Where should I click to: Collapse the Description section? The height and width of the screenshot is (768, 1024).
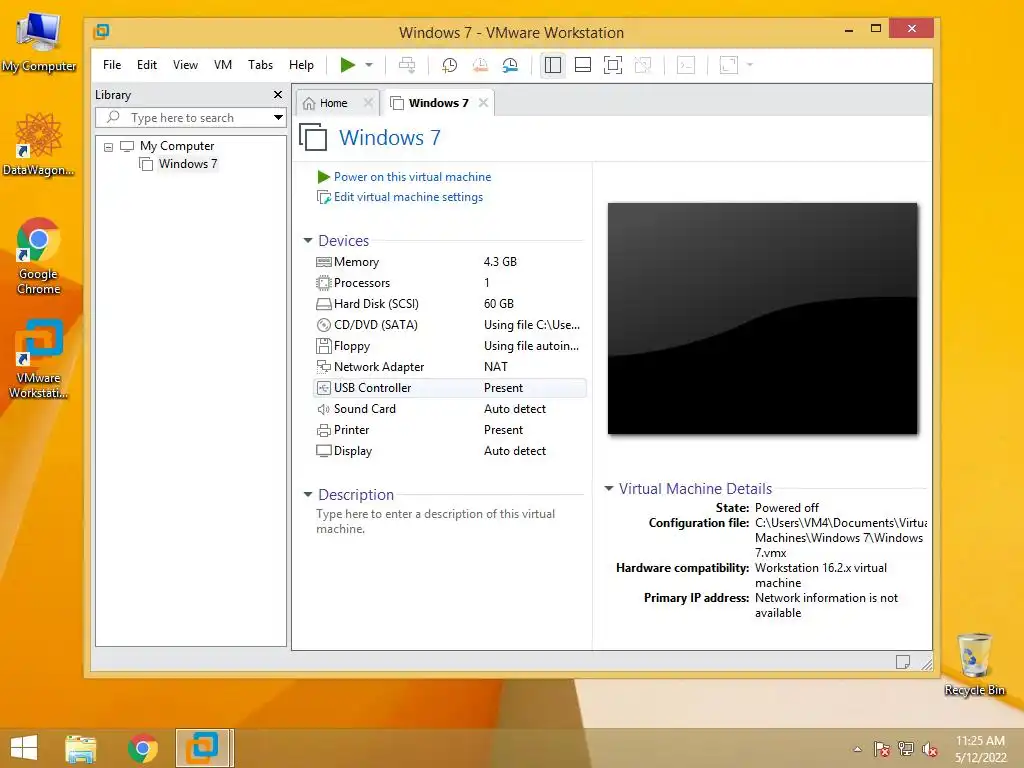pos(308,494)
